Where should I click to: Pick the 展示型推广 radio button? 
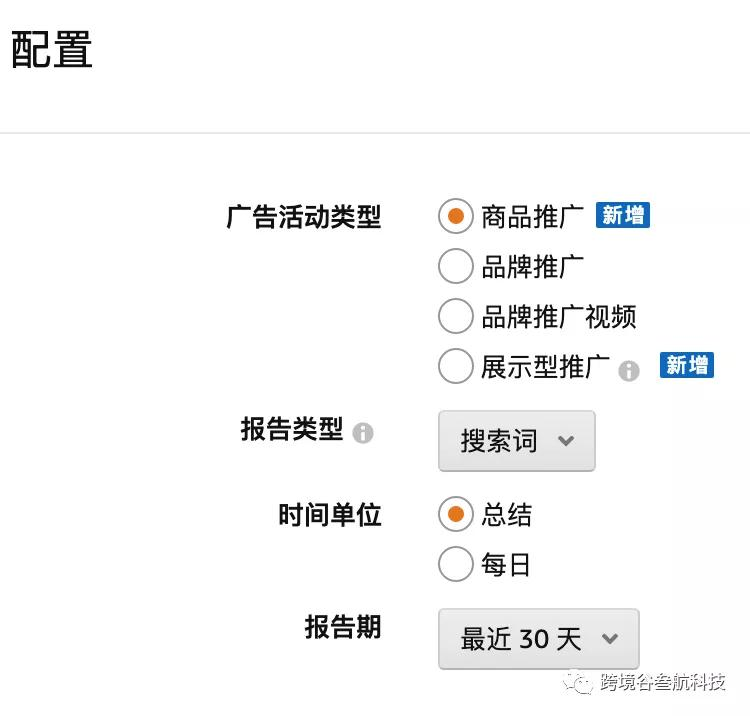pyautogui.click(x=455, y=366)
